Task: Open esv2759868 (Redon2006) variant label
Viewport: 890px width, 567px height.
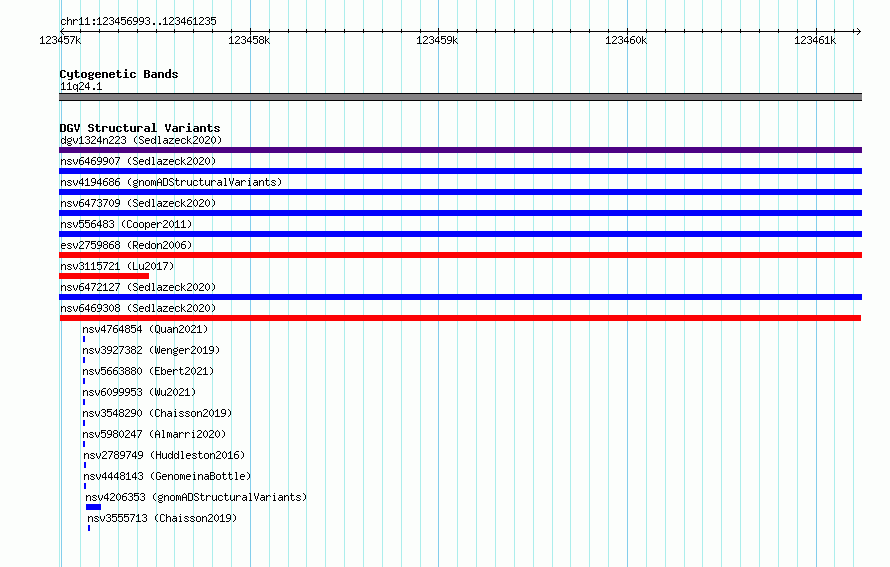Action: point(126,245)
